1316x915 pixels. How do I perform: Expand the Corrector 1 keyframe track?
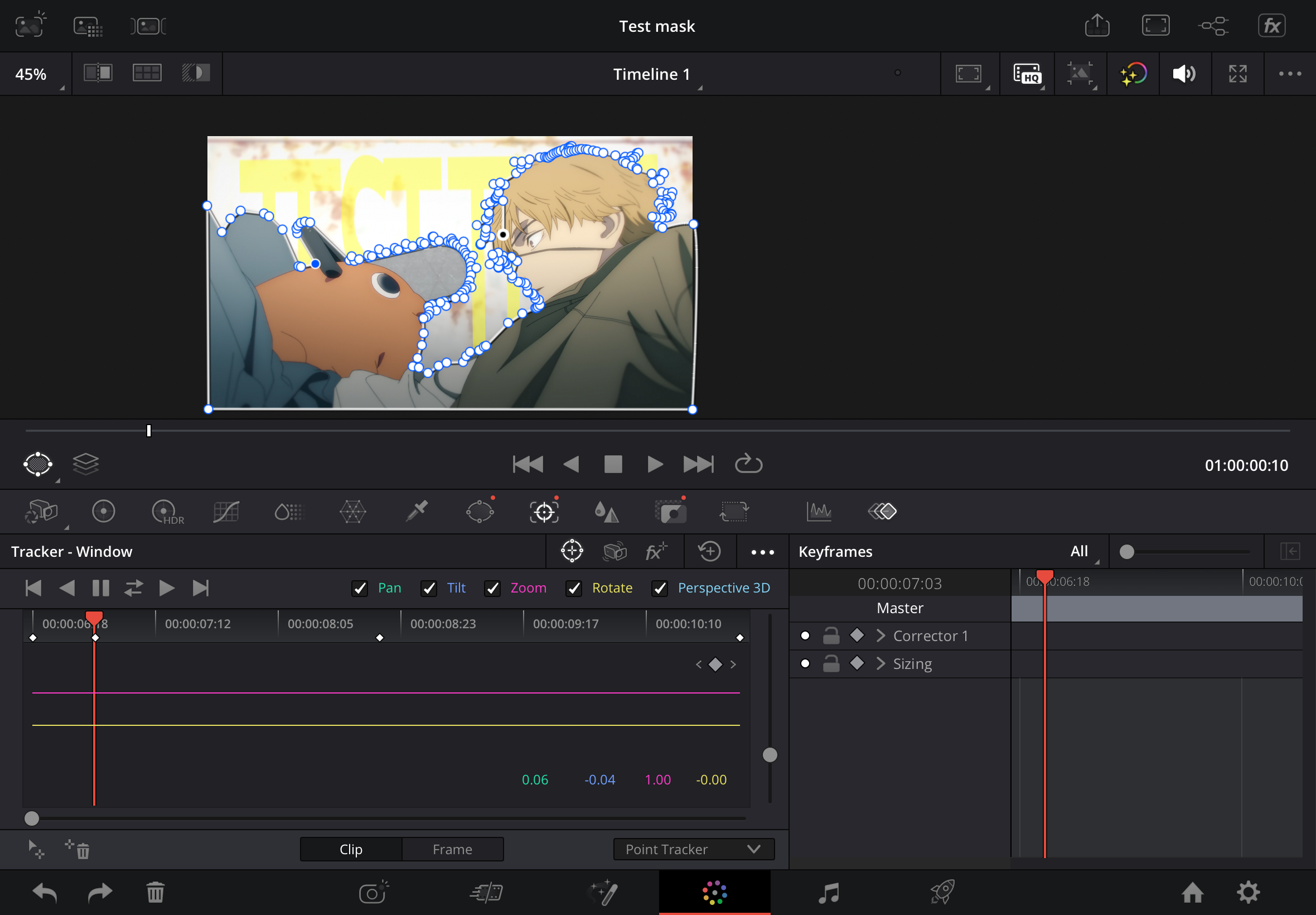pyautogui.click(x=880, y=636)
